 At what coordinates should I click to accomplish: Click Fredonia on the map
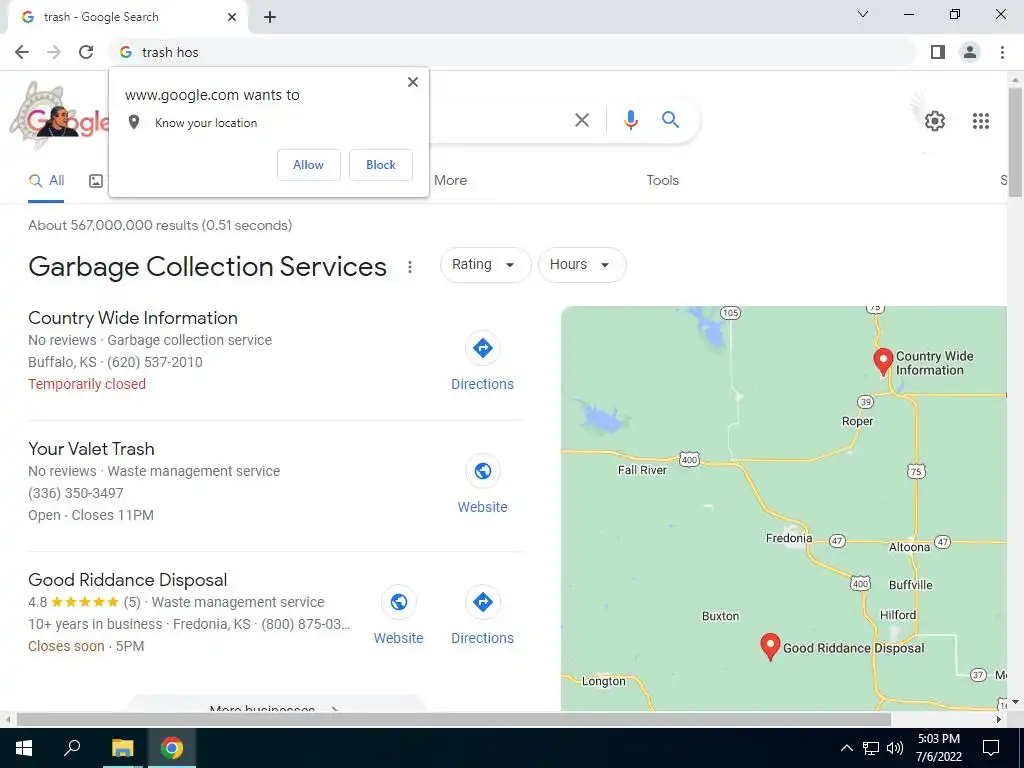tap(789, 538)
